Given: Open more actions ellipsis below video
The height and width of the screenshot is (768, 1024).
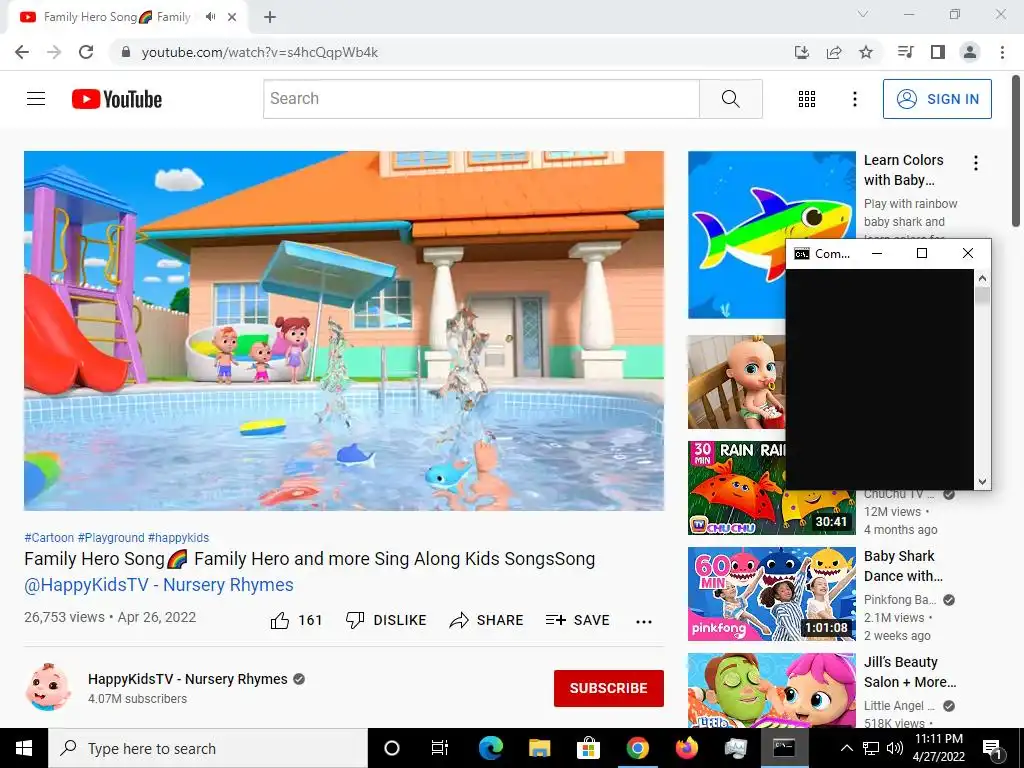Looking at the screenshot, I should [x=644, y=622].
